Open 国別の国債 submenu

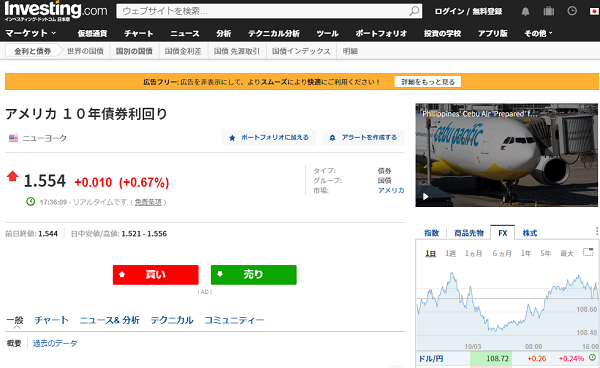(134, 51)
